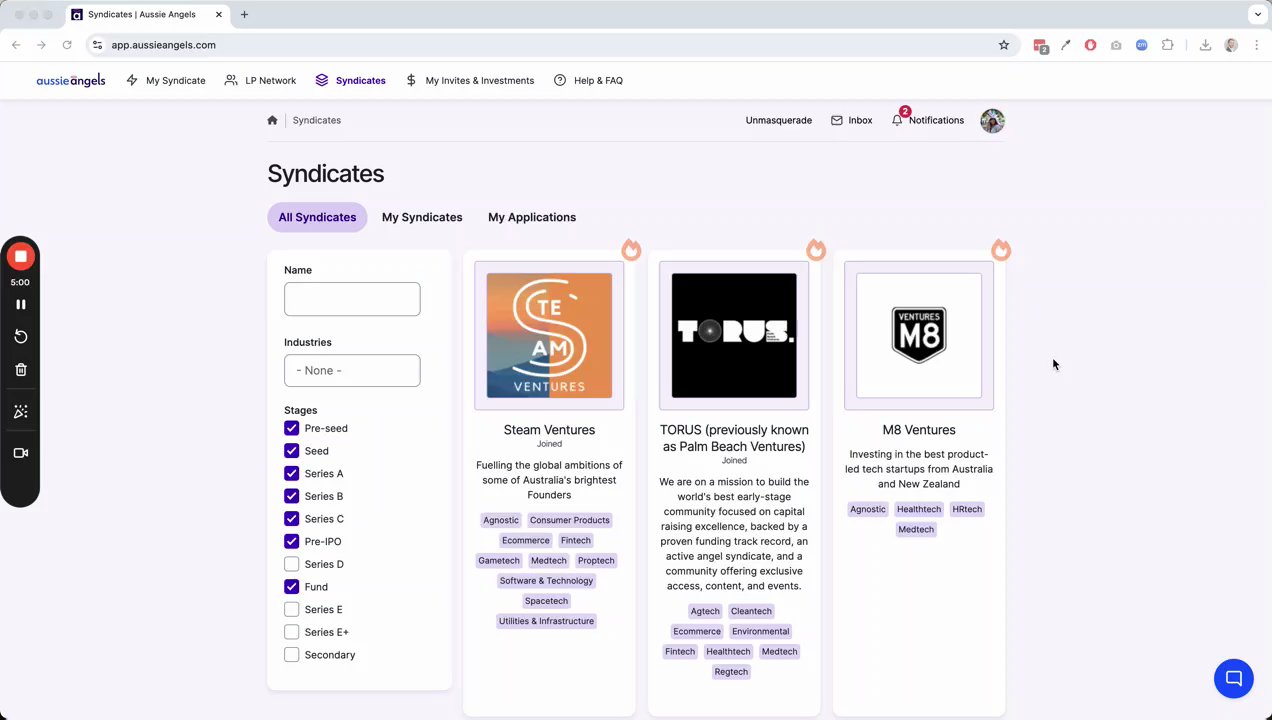Open Help & FAQ nav item
The image size is (1272, 720).
pyautogui.click(x=588, y=80)
